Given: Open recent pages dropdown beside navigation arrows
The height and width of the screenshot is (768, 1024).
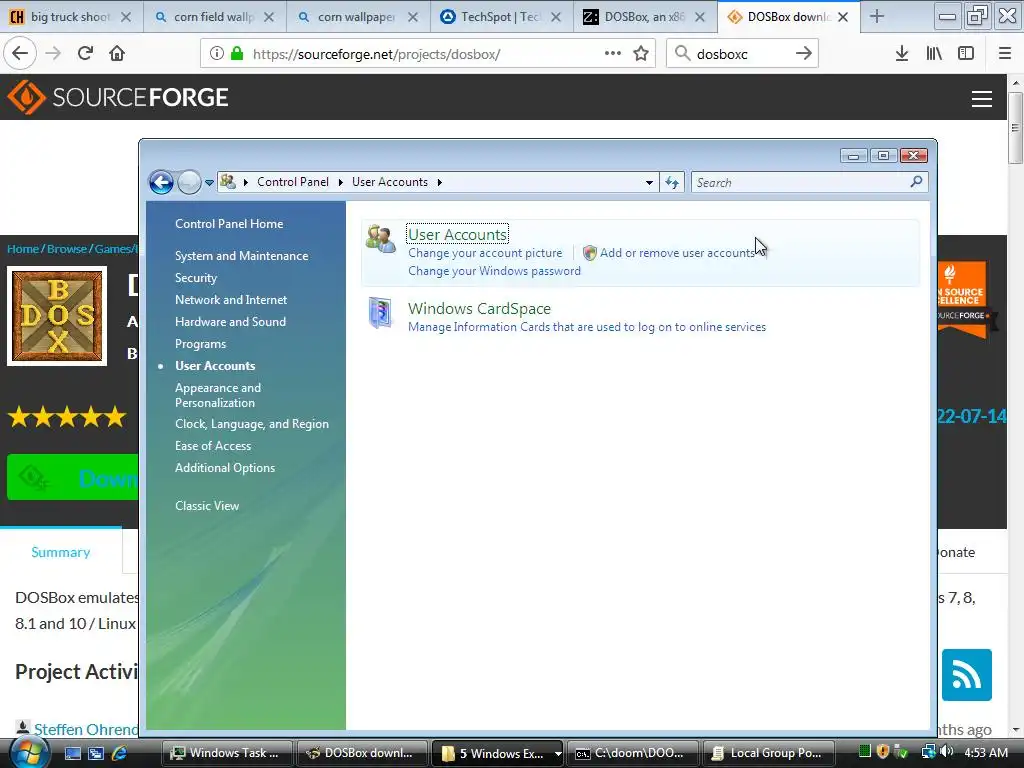Looking at the screenshot, I should (209, 183).
